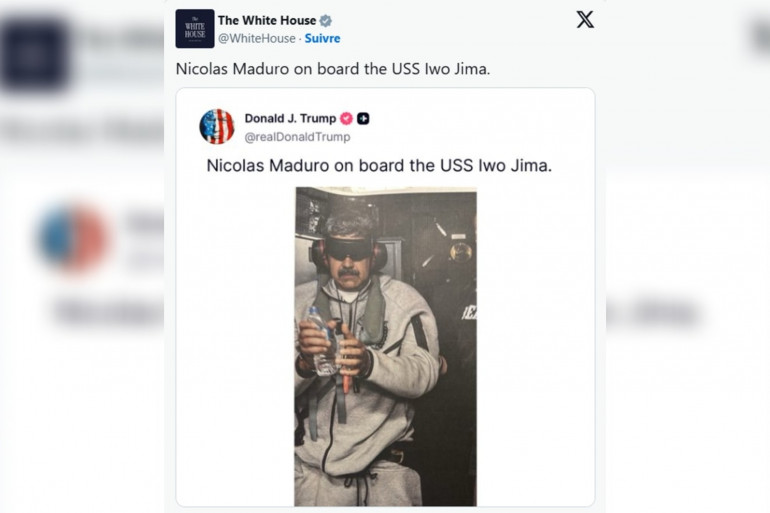770x513 pixels.
Task: Click the black plus badge beside Trump's name
Action: click(x=363, y=118)
